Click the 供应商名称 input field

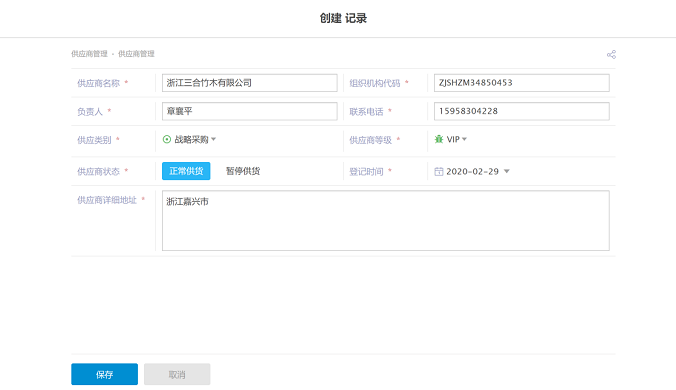point(250,83)
